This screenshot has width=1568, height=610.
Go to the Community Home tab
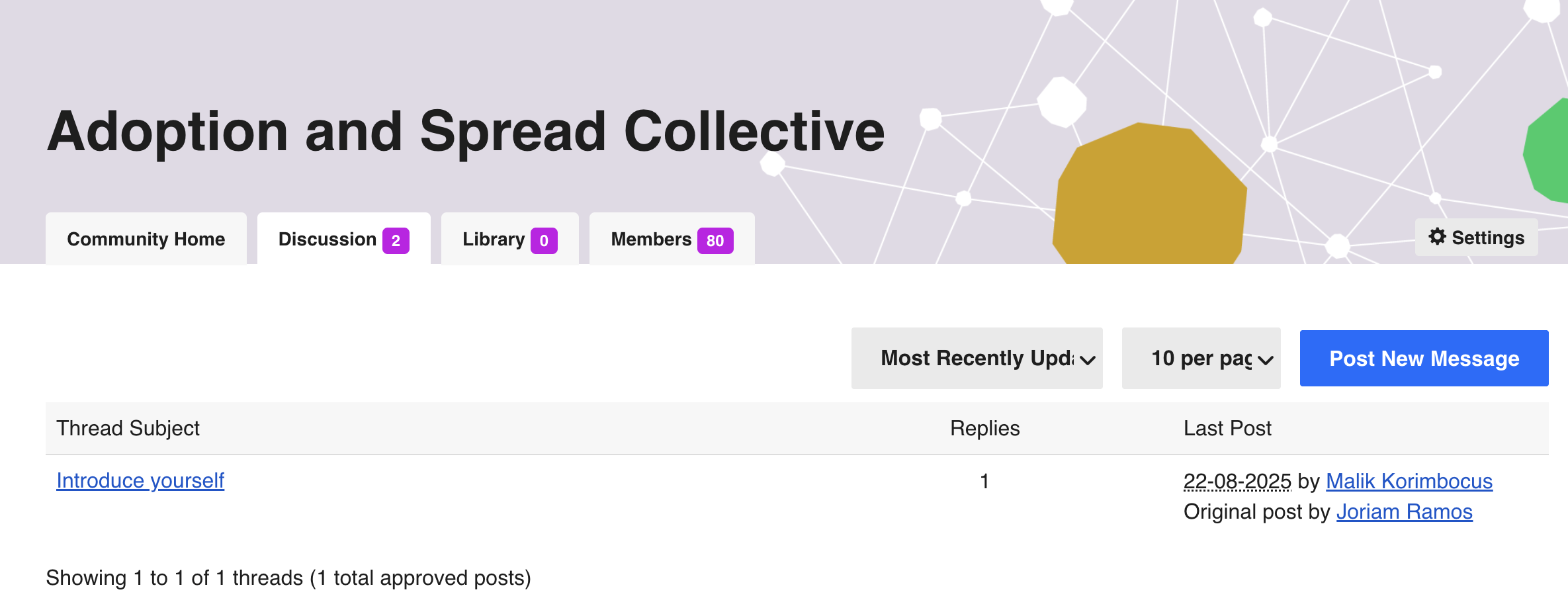tap(146, 240)
